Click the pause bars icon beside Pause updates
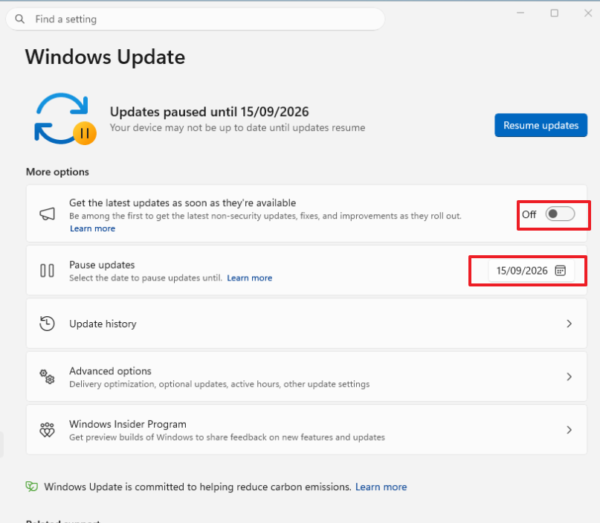This screenshot has width=600, height=523. (x=47, y=270)
